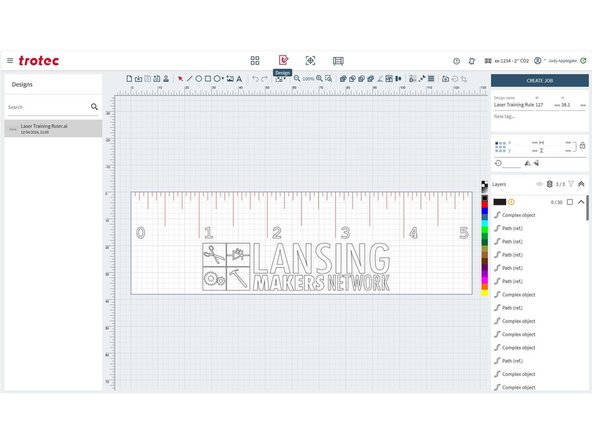Click the search magnifier icon
The width and height of the screenshot is (592, 444).
point(94,107)
